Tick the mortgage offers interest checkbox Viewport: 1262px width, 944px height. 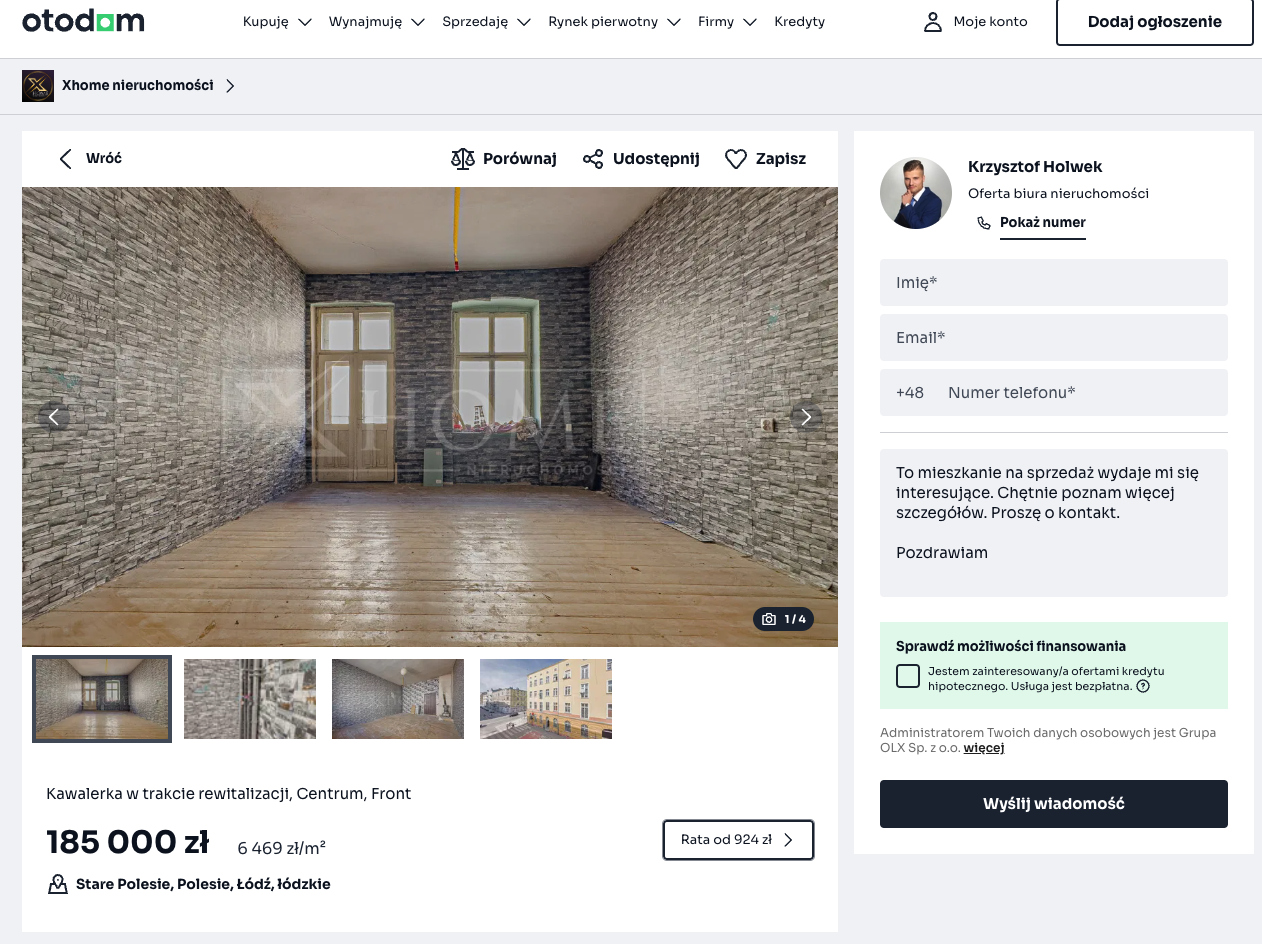[x=908, y=676]
